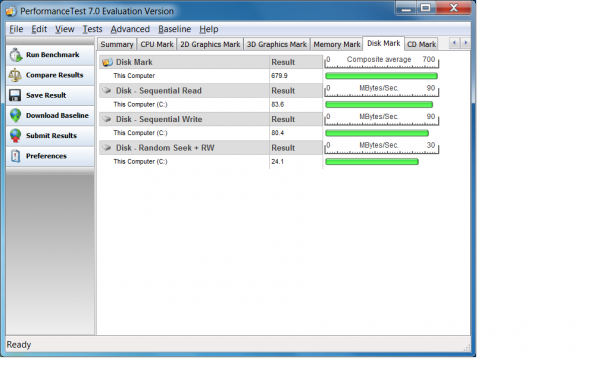Open the File menu
The height and width of the screenshot is (375, 600).
(x=16, y=29)
